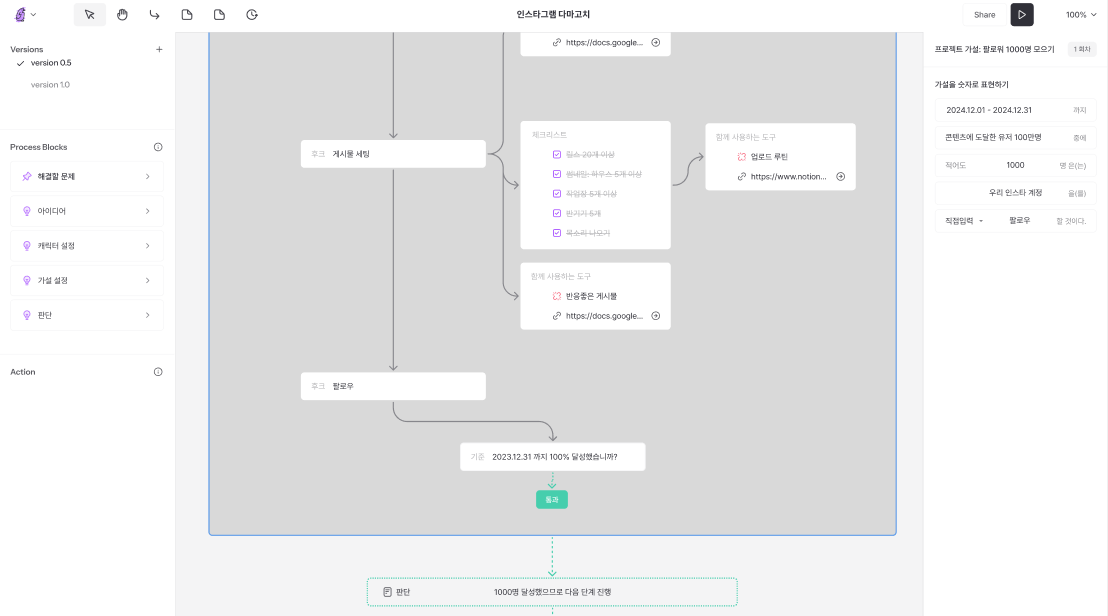Expand the 가설 설정 process block

[86, 281]
